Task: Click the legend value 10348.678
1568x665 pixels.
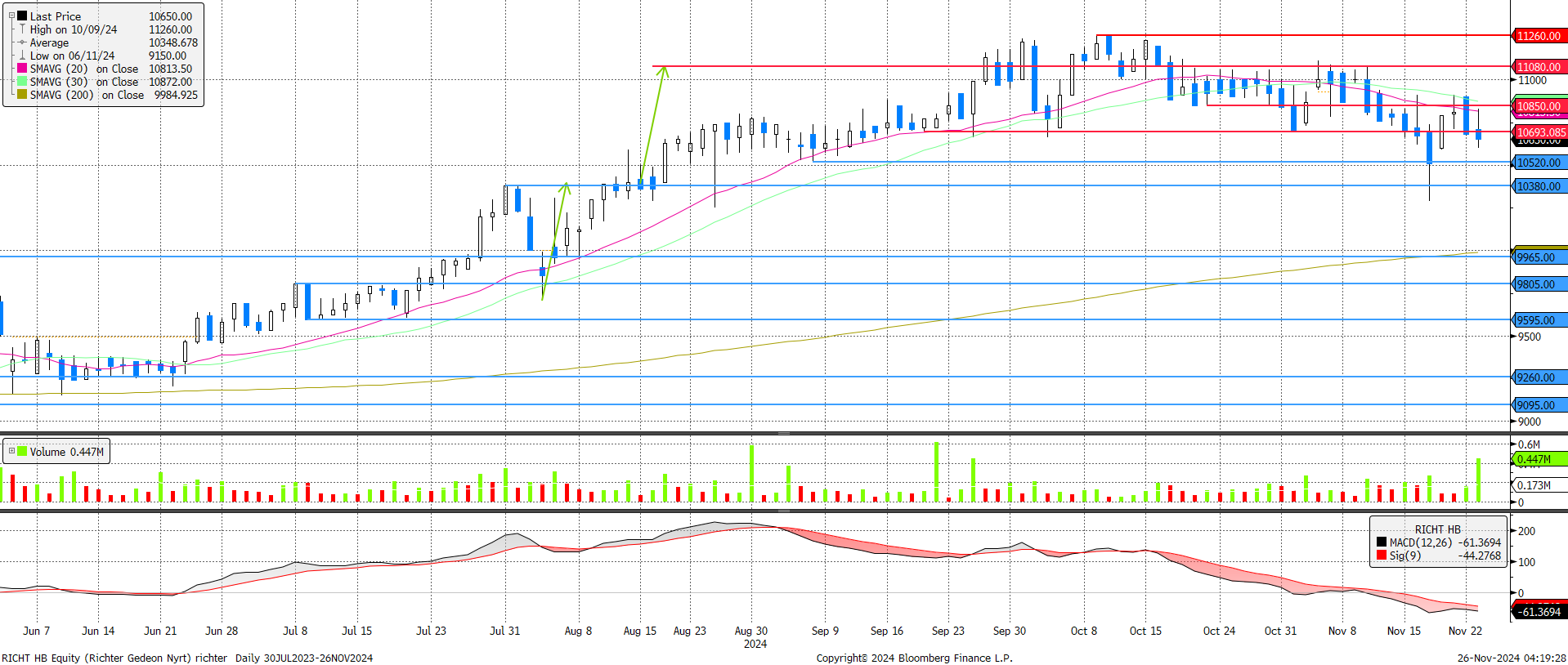Action: 173,42
